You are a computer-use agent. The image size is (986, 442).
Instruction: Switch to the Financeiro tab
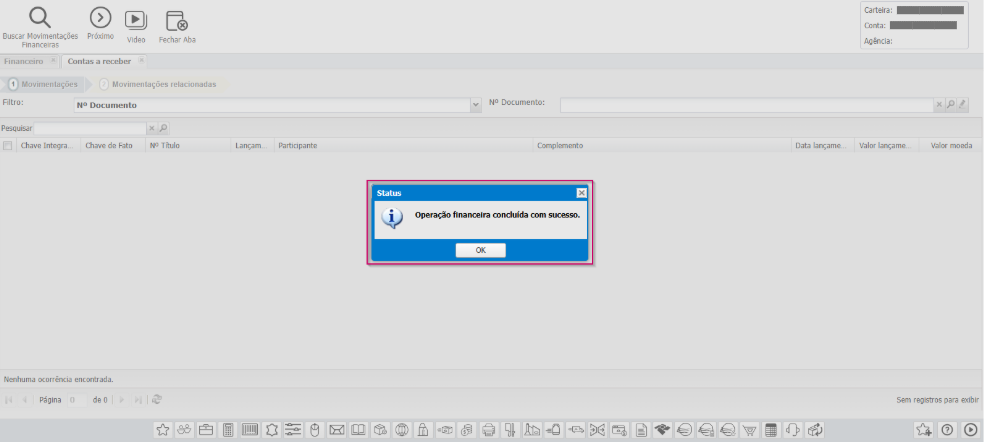point(23,61)
